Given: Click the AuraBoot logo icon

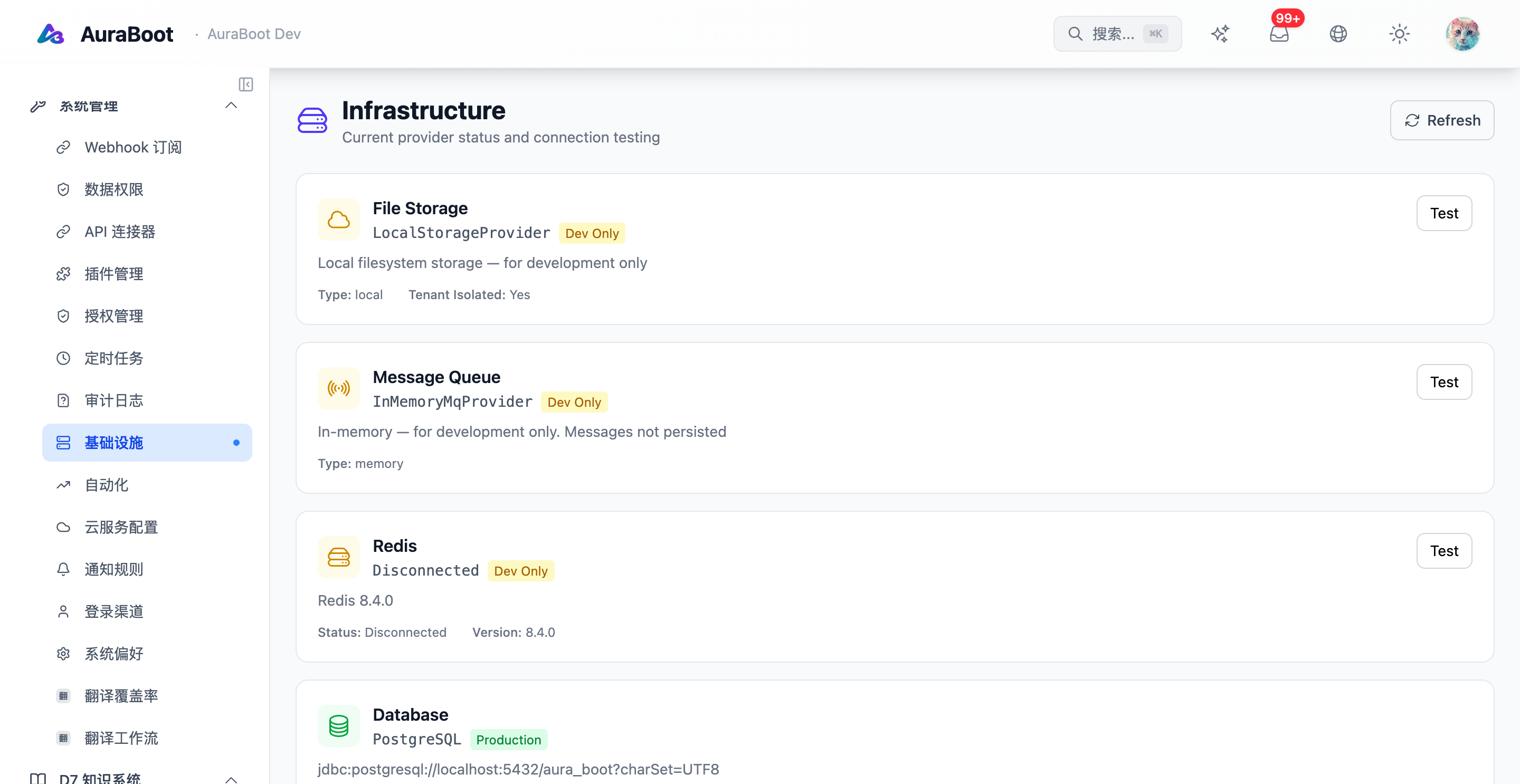Looking at the screenshot, I should [51, 34].
